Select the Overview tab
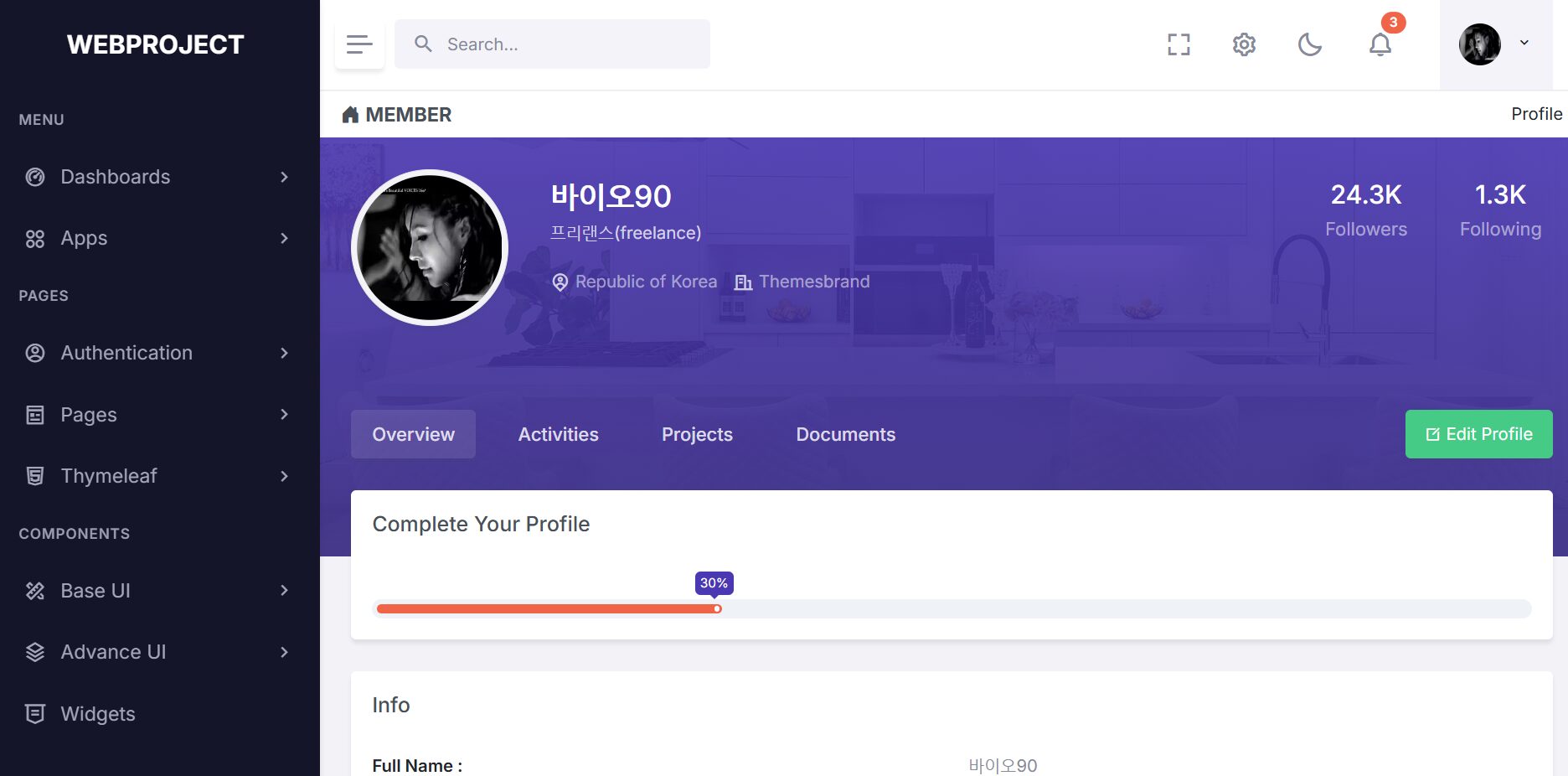The image size is (1568, 776). [x=413, y=434]
